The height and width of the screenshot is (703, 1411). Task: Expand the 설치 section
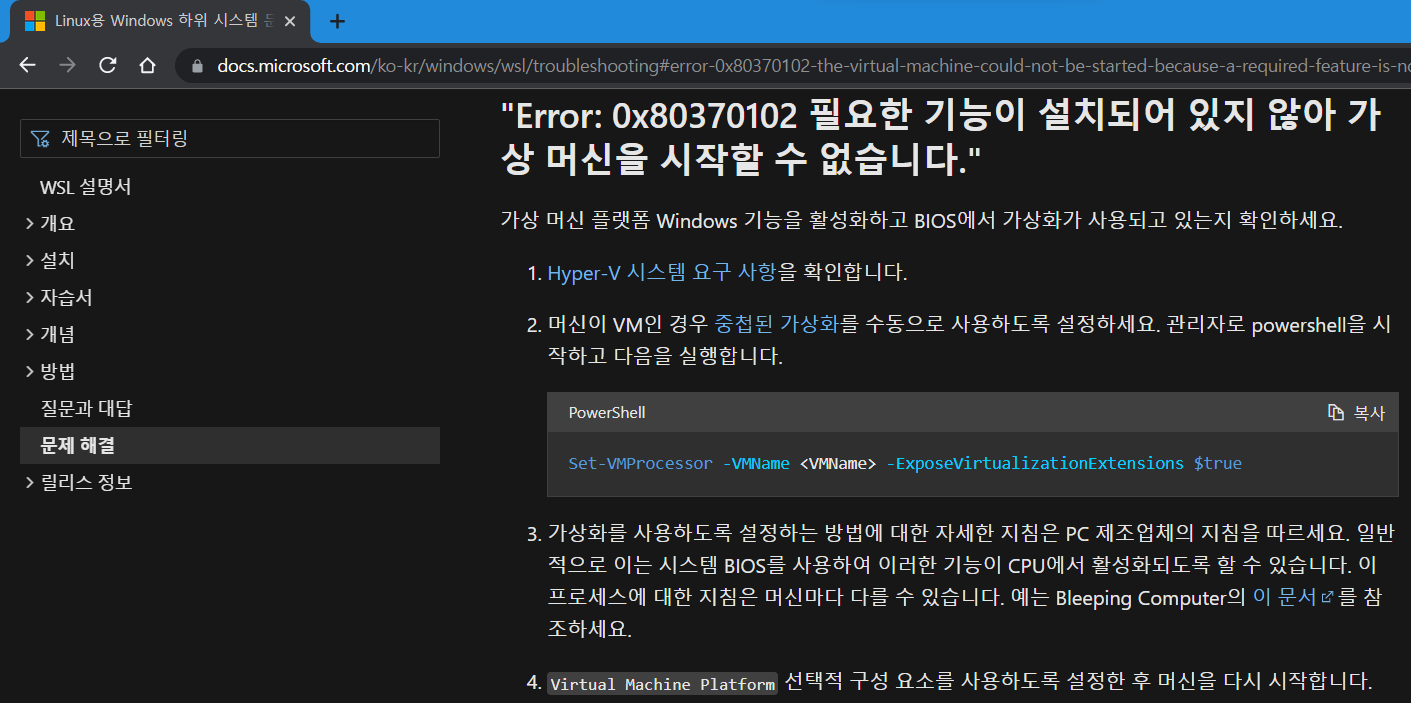tap(50, 261)
